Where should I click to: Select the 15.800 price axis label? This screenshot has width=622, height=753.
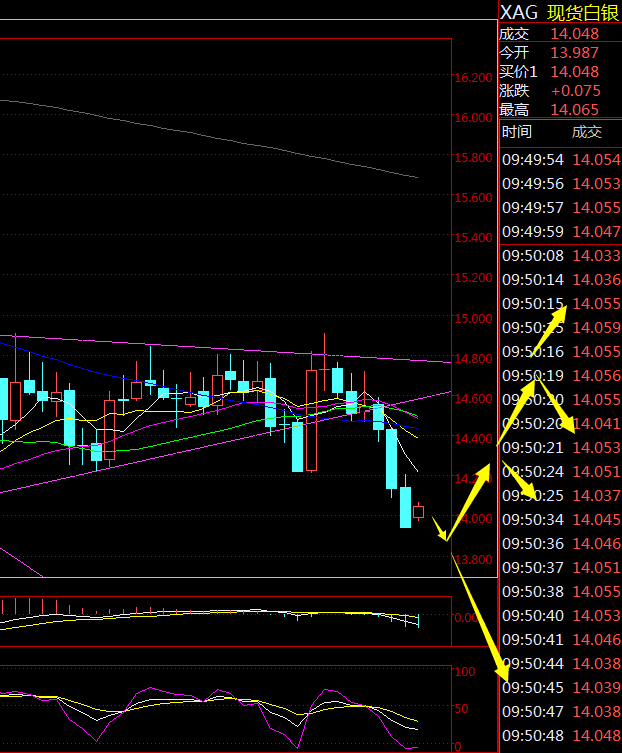click(473, 158)
